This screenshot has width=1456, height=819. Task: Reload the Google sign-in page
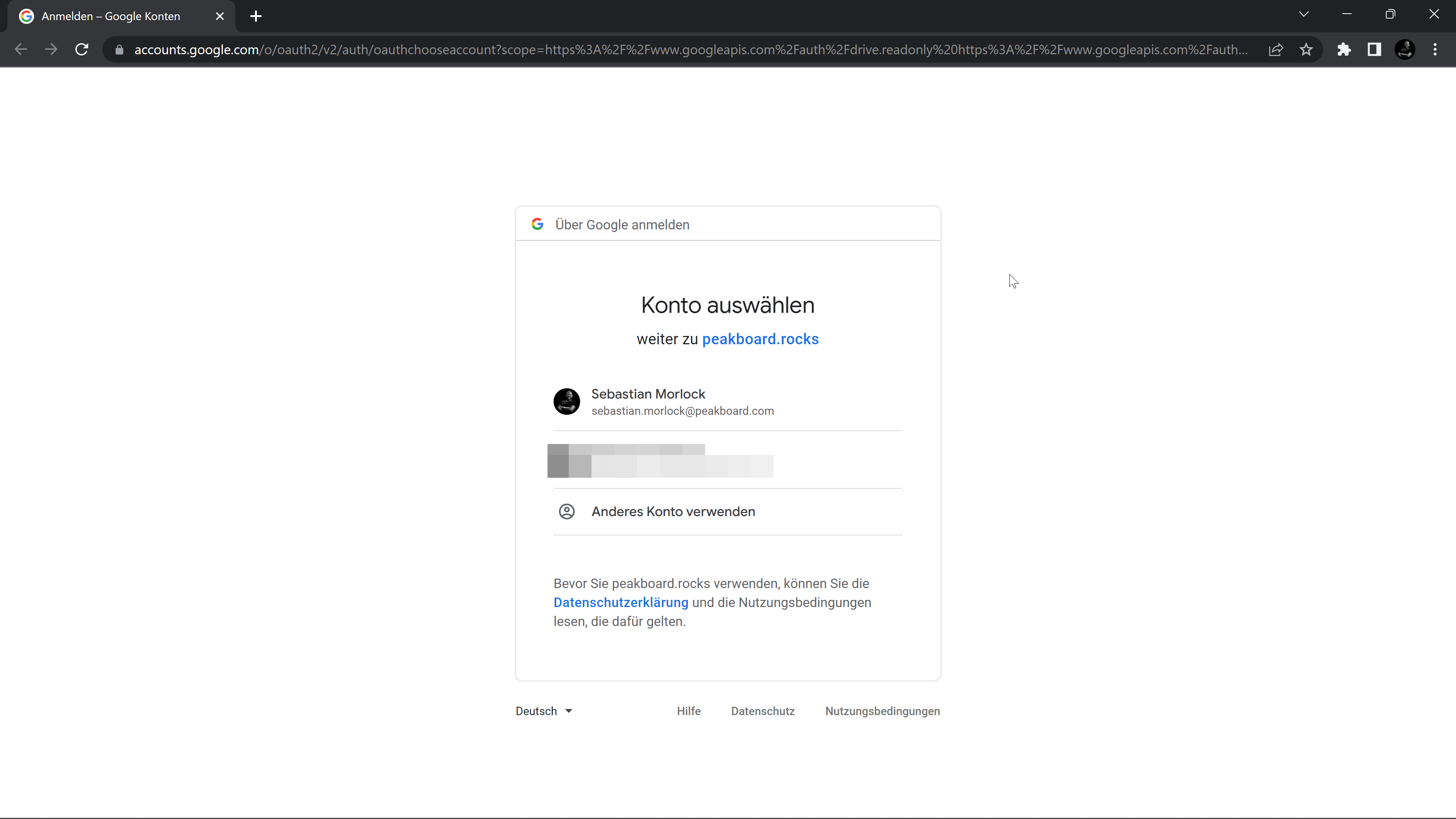coord(82,50)
